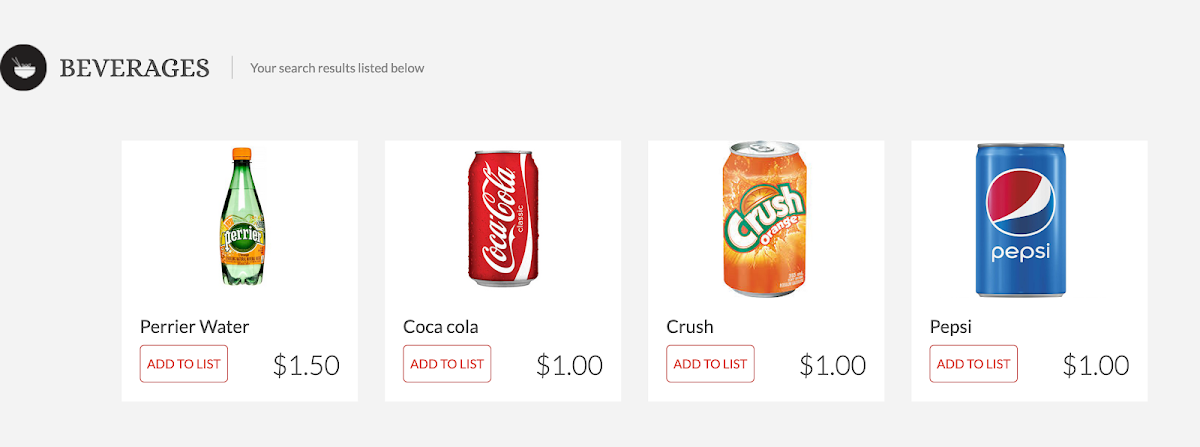Image resolution: width=1200 pixels, height=447 pixels.
Task: Select the Crush orange can image
Action: tap(766, 217)
